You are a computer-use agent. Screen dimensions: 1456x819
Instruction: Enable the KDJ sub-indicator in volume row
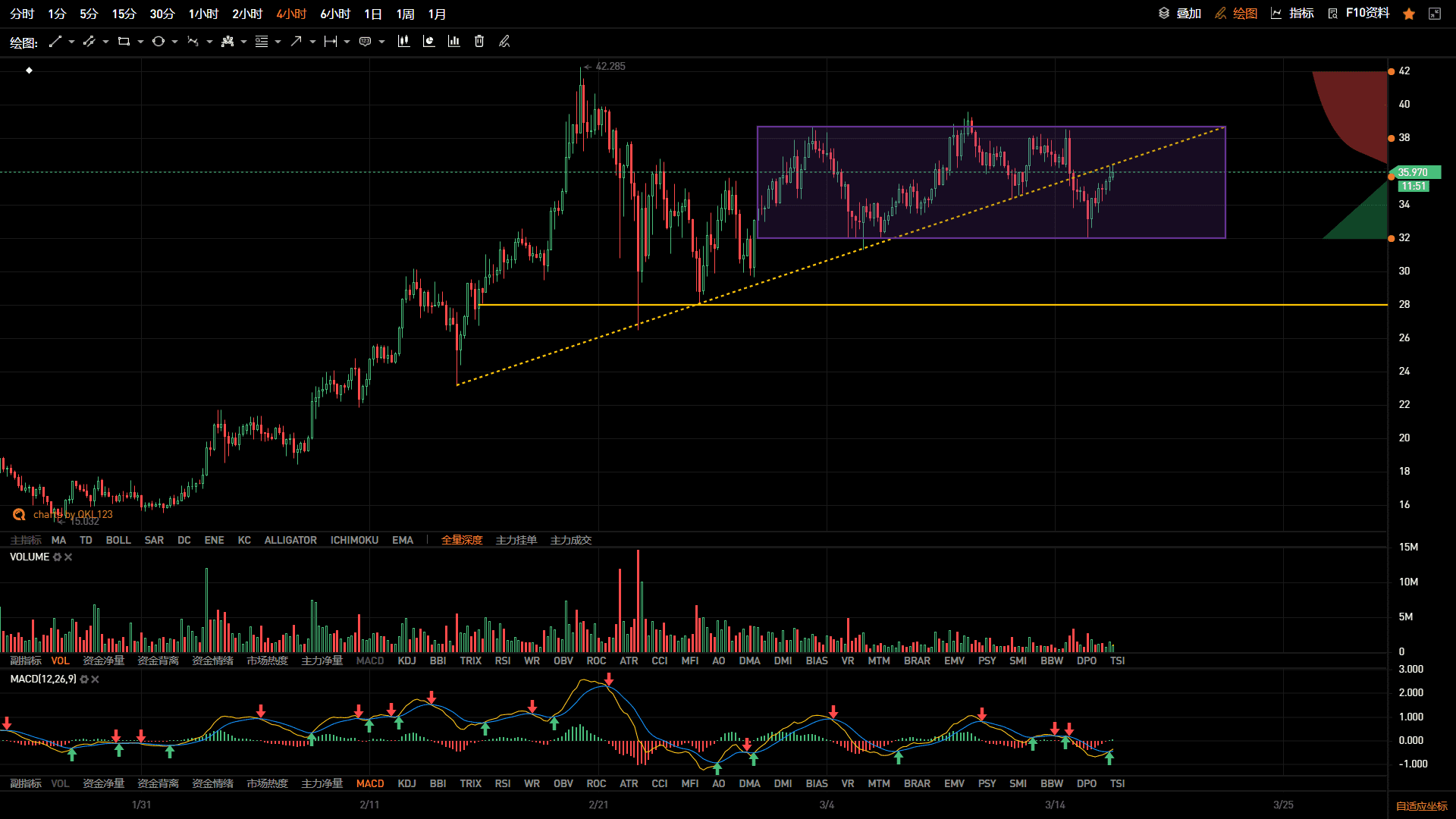[406, 661]
